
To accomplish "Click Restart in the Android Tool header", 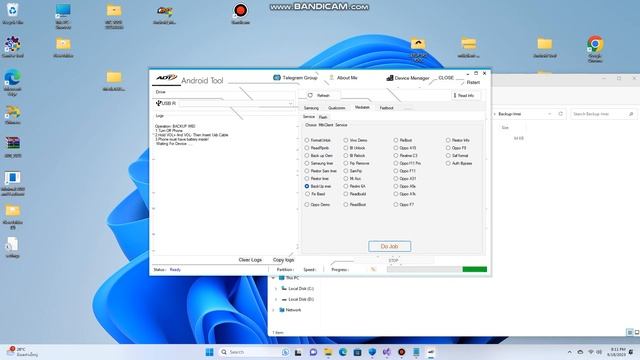I will pyautogui.click(x=473, y=82).
